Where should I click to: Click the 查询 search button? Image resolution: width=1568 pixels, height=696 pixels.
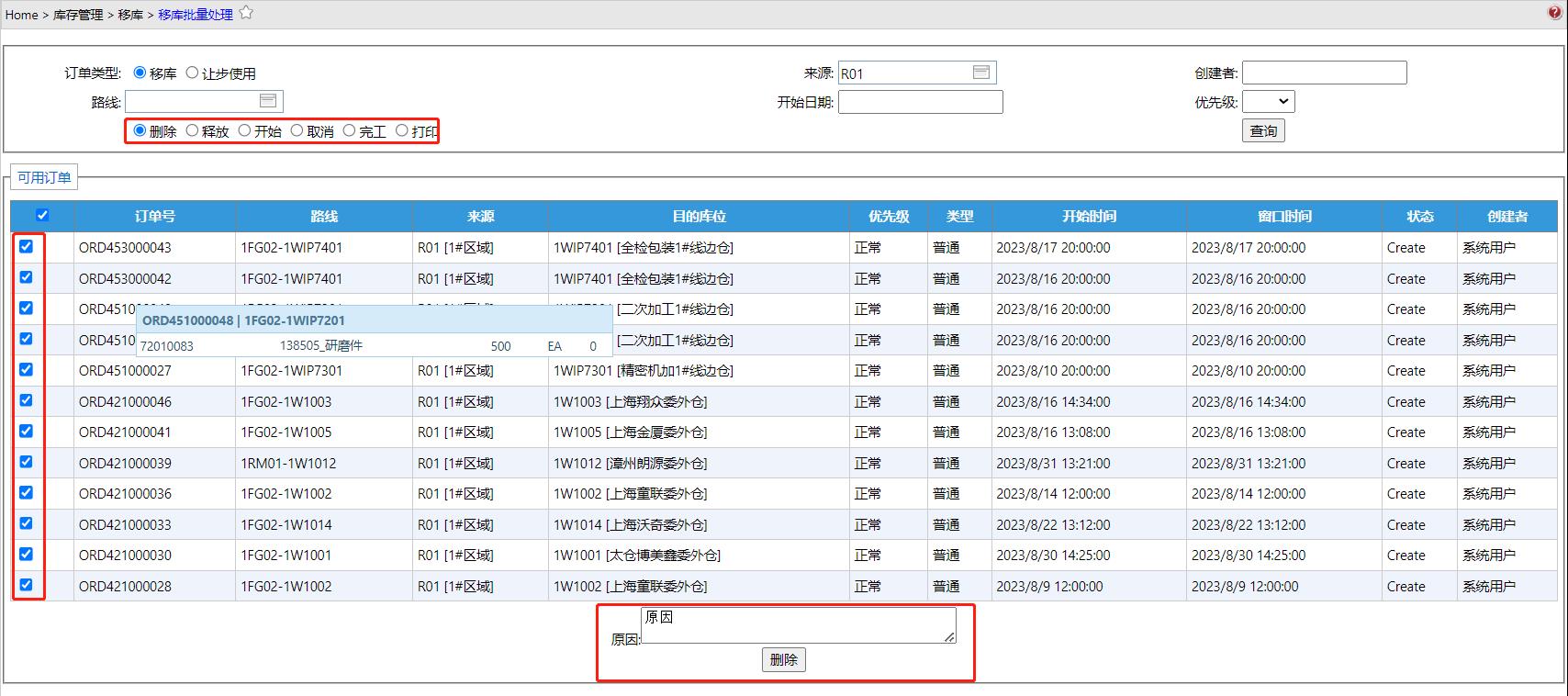(1263, 131)
